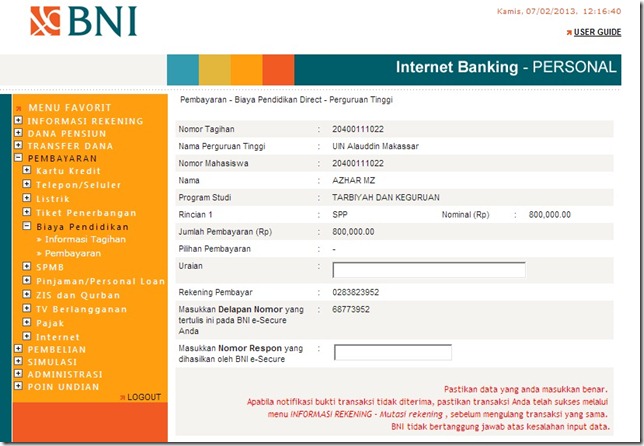Collapse Biaya Pendidikan minus box
Screen dimensions: 644x446
(x=27, y=226)
